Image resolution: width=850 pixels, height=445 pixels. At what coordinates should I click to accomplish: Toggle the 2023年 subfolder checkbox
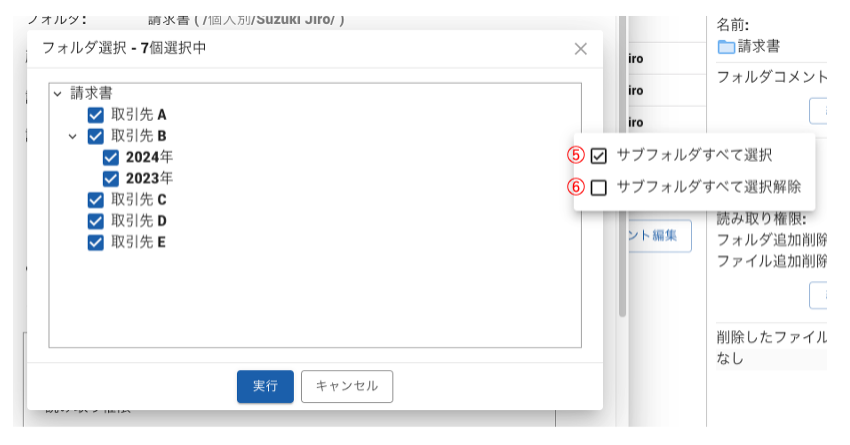[x=111, y=178]
